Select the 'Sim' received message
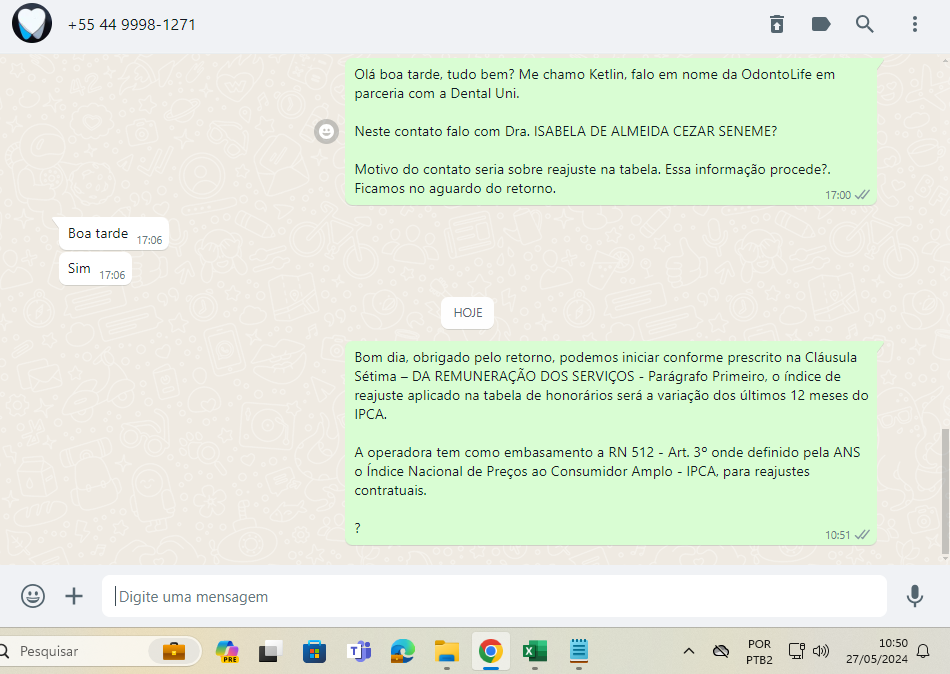This screenshot has width=950, height=674. pyautogui.click(x=95, y=269)
